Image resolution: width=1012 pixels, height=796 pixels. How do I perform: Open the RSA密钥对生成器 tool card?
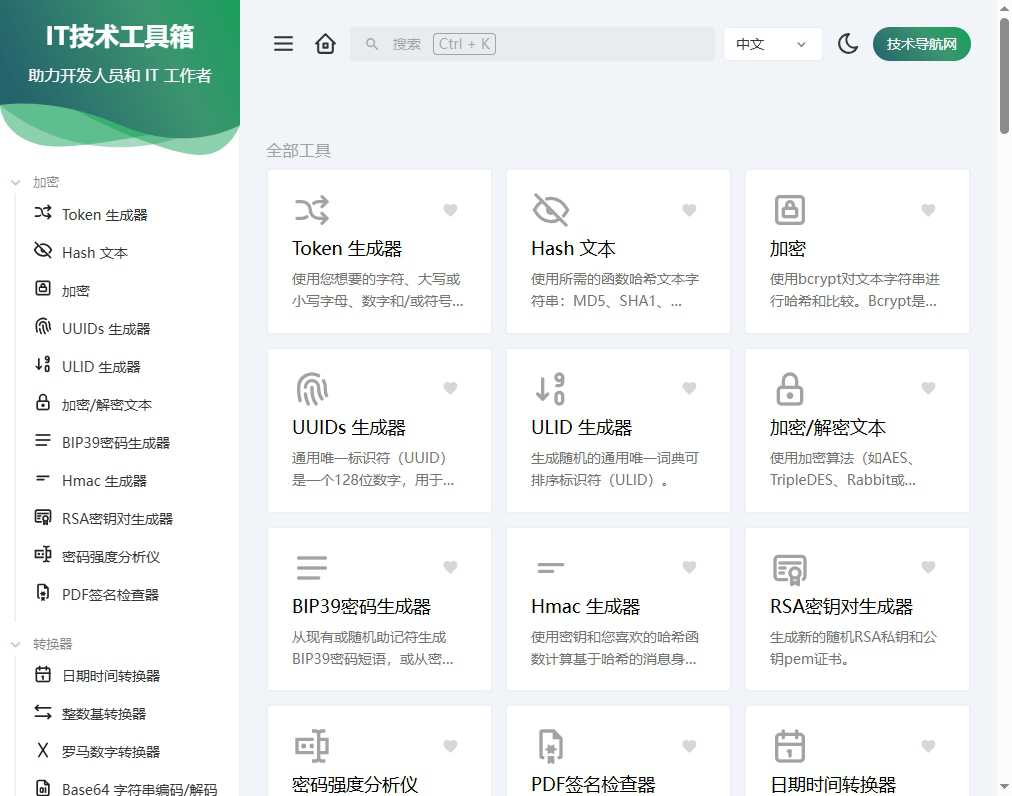coord(857,608)
